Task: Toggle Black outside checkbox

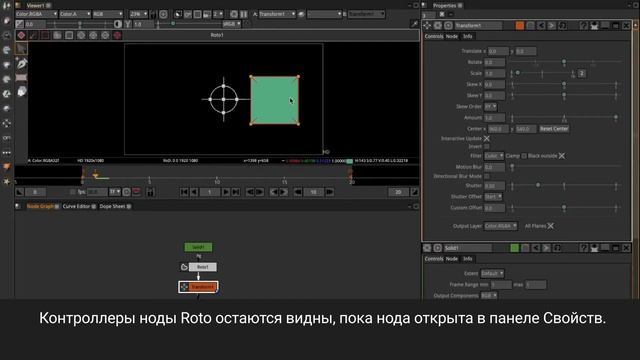Action: coord(562,156)
